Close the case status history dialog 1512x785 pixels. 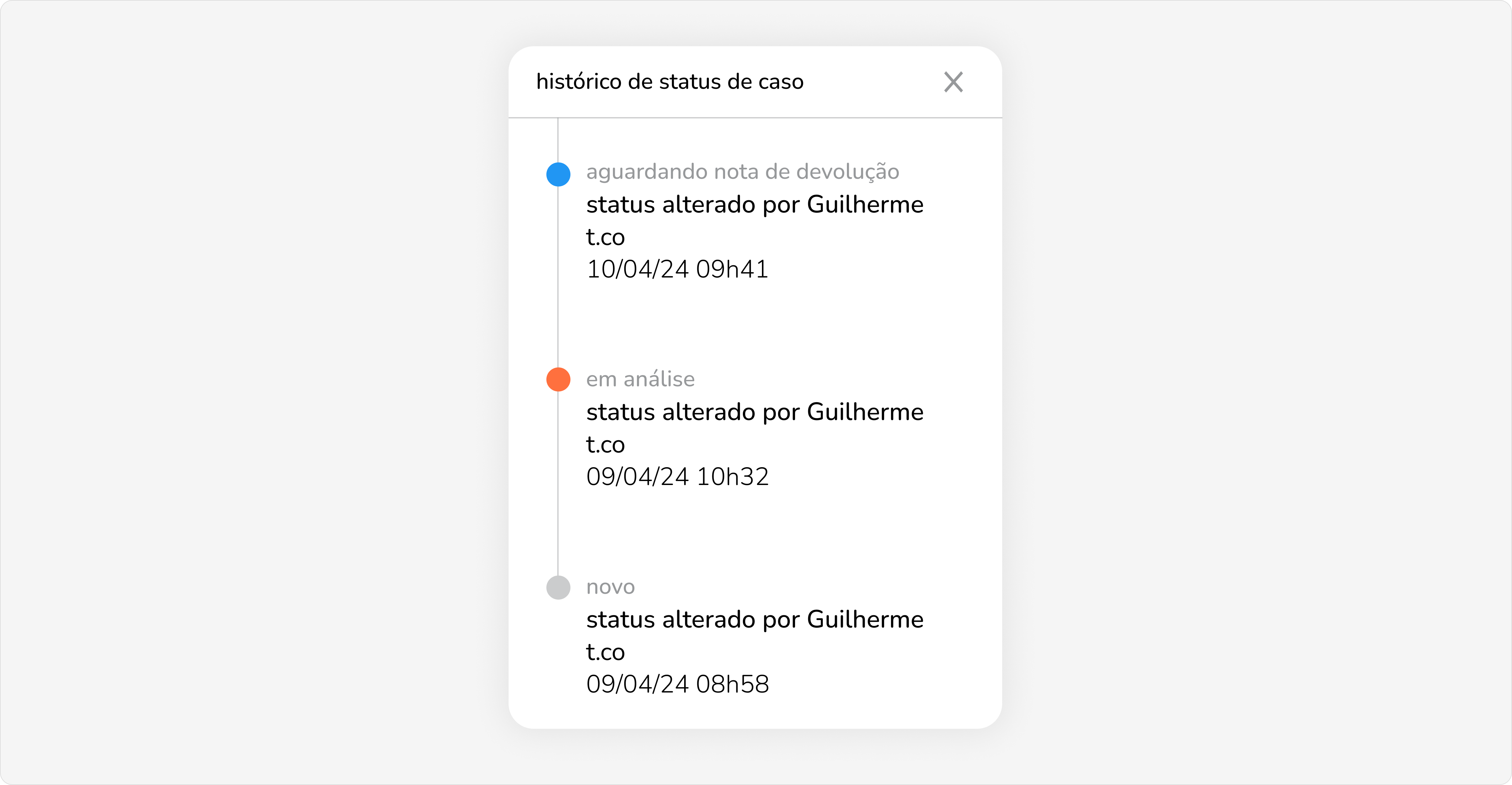coord(953,82)
